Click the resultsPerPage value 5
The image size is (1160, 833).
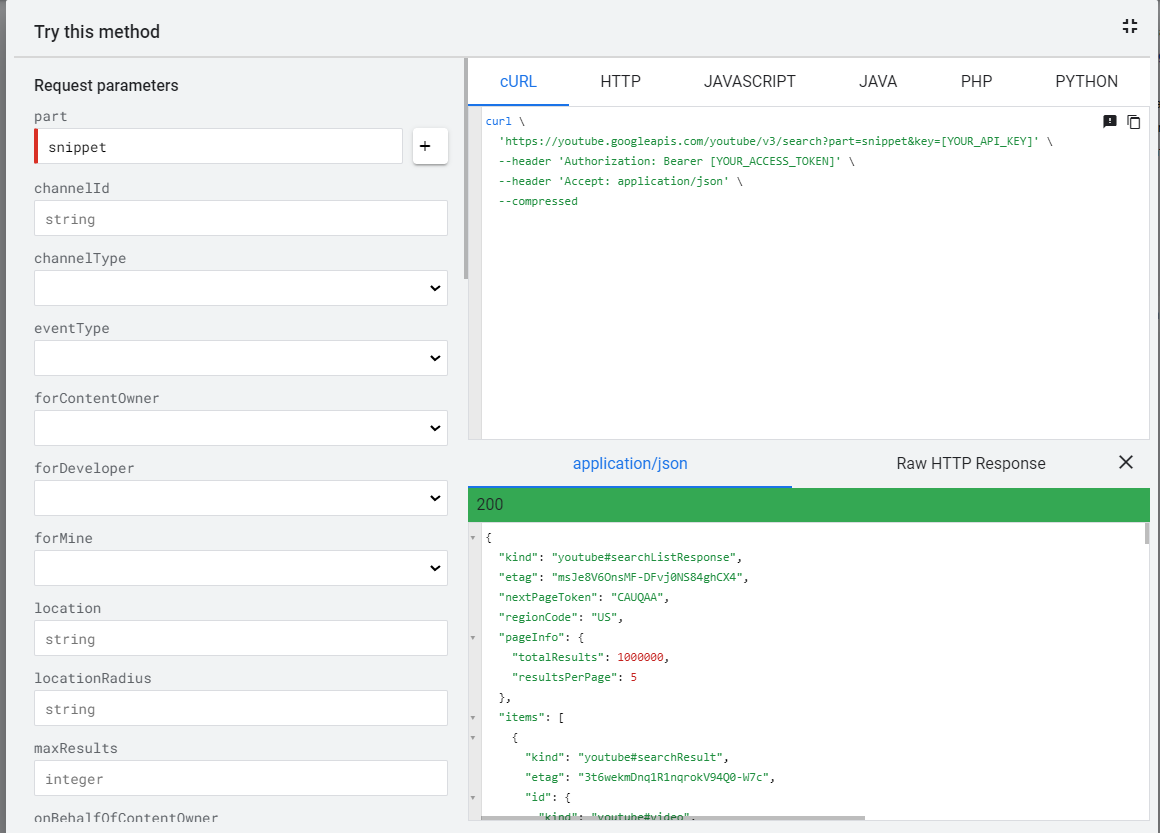tap(633, 677)
